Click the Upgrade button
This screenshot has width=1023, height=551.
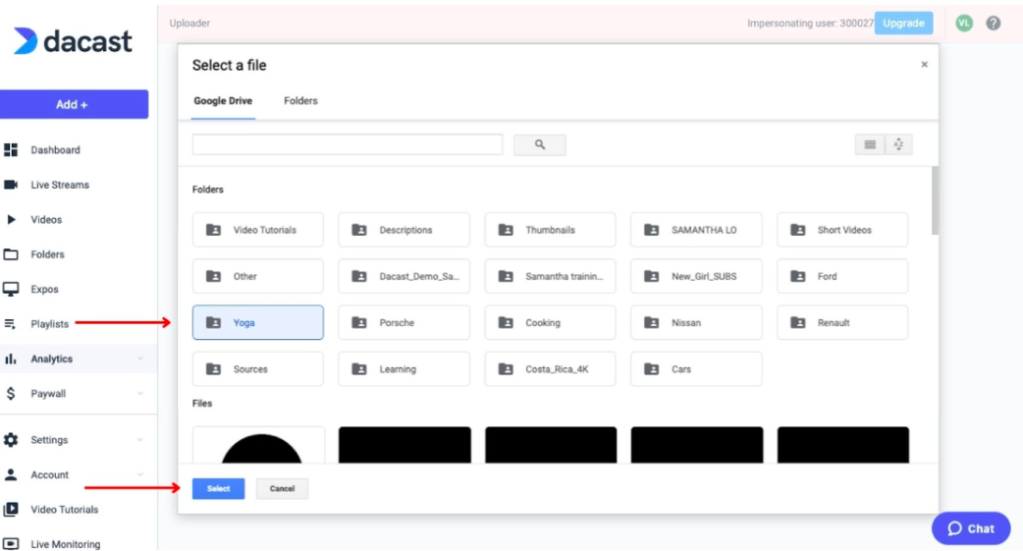pos(904,23)
